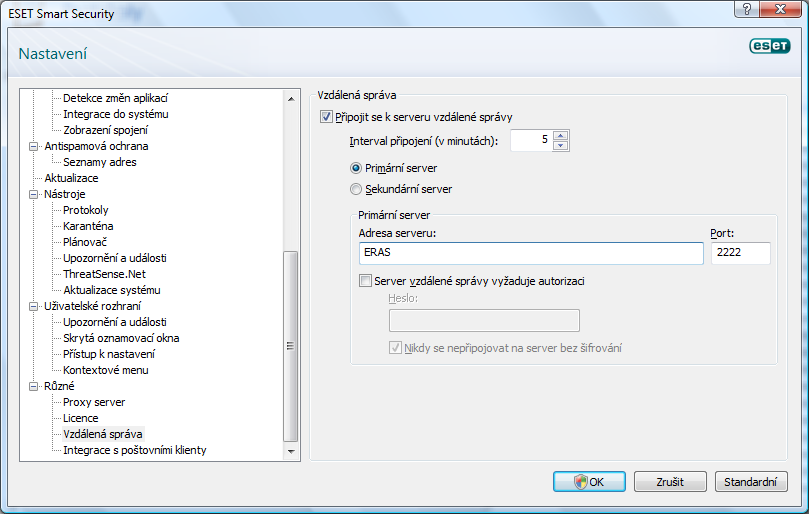Open Kontextové menu settings
The width and height of the screenshot is (809, 514).
(105, 370)
